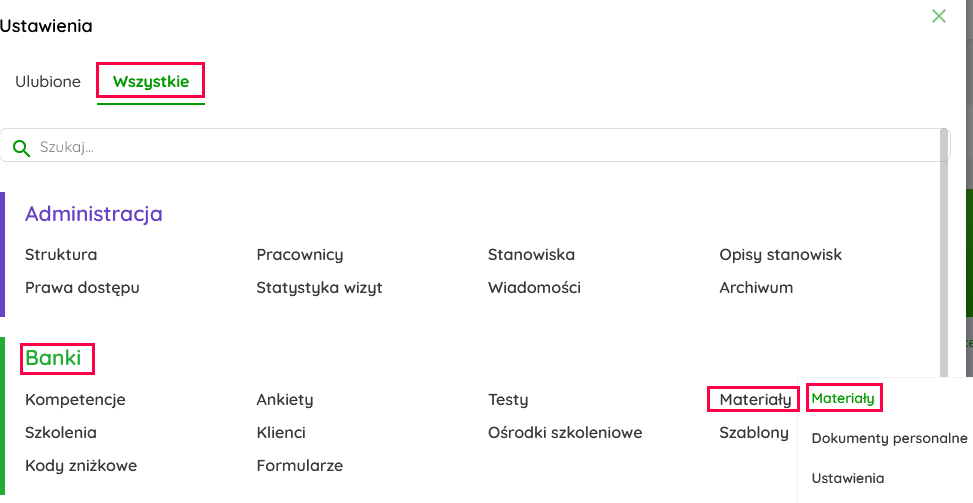
Task: Go to Stanowiska settings
Action: point(531,255)
